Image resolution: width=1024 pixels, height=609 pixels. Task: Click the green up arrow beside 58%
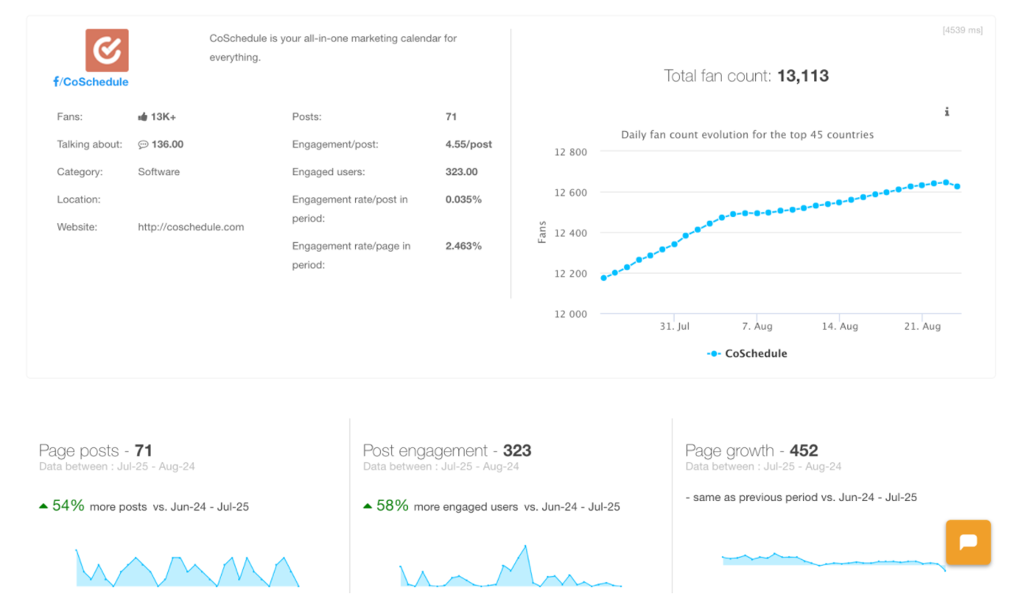point(367,506)
